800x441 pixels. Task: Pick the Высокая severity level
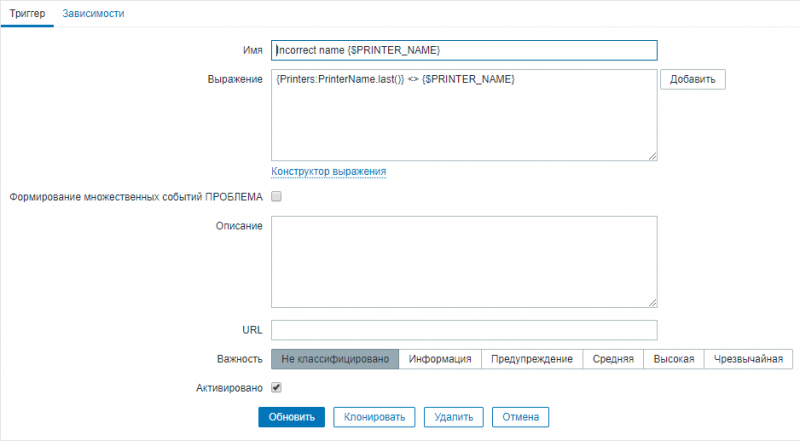(x=674, y=359)
